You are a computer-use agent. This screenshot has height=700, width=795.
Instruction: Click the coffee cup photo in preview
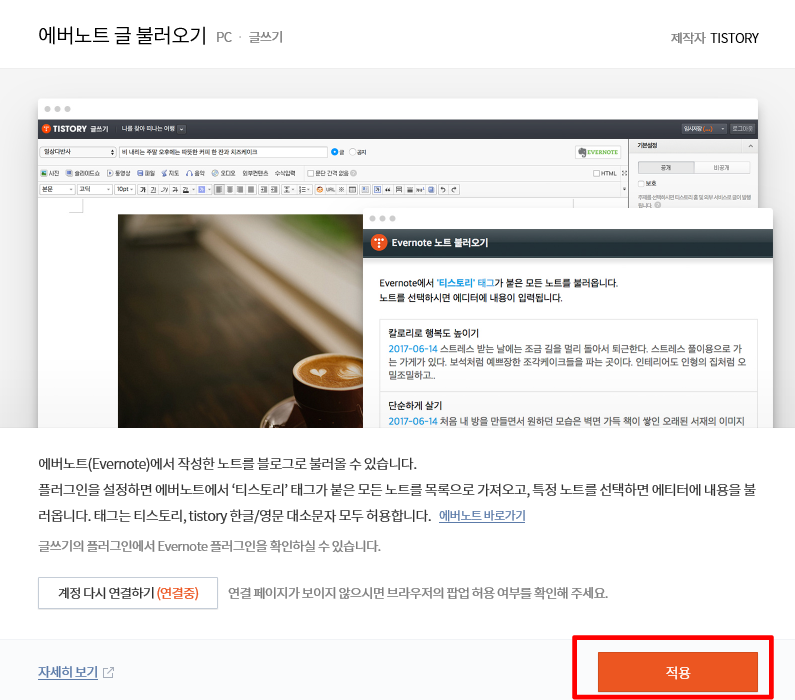[x=240, y=321]
